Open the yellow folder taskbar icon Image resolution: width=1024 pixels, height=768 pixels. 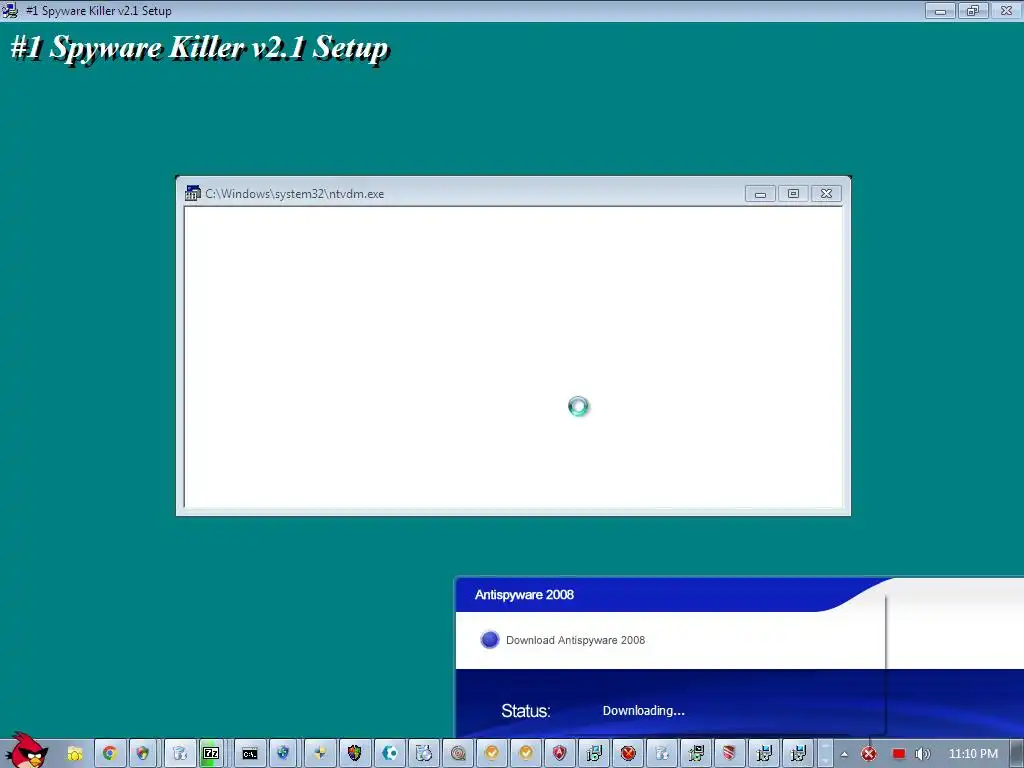coord(75,754)
